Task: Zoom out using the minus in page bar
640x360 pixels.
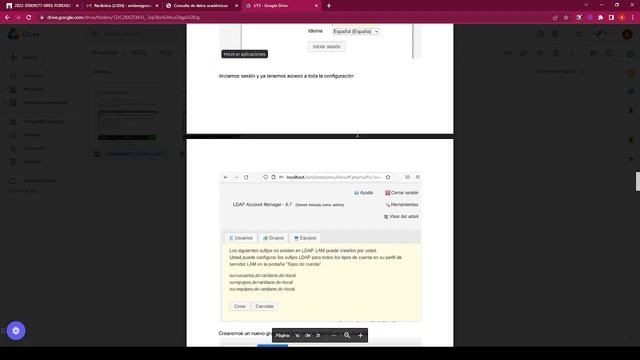Action: [x=334, y=336]
